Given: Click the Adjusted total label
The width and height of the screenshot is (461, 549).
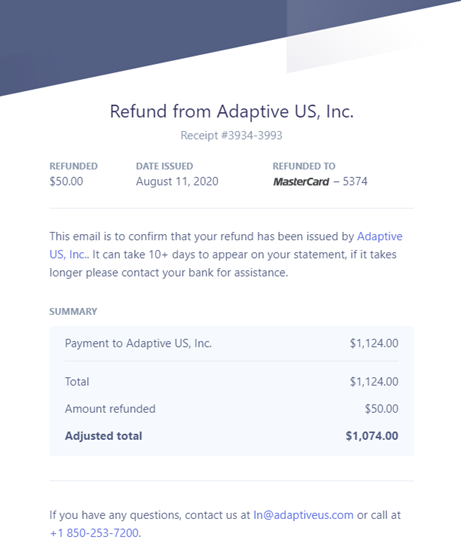Looking at the screenshot, I should [104, 436].
